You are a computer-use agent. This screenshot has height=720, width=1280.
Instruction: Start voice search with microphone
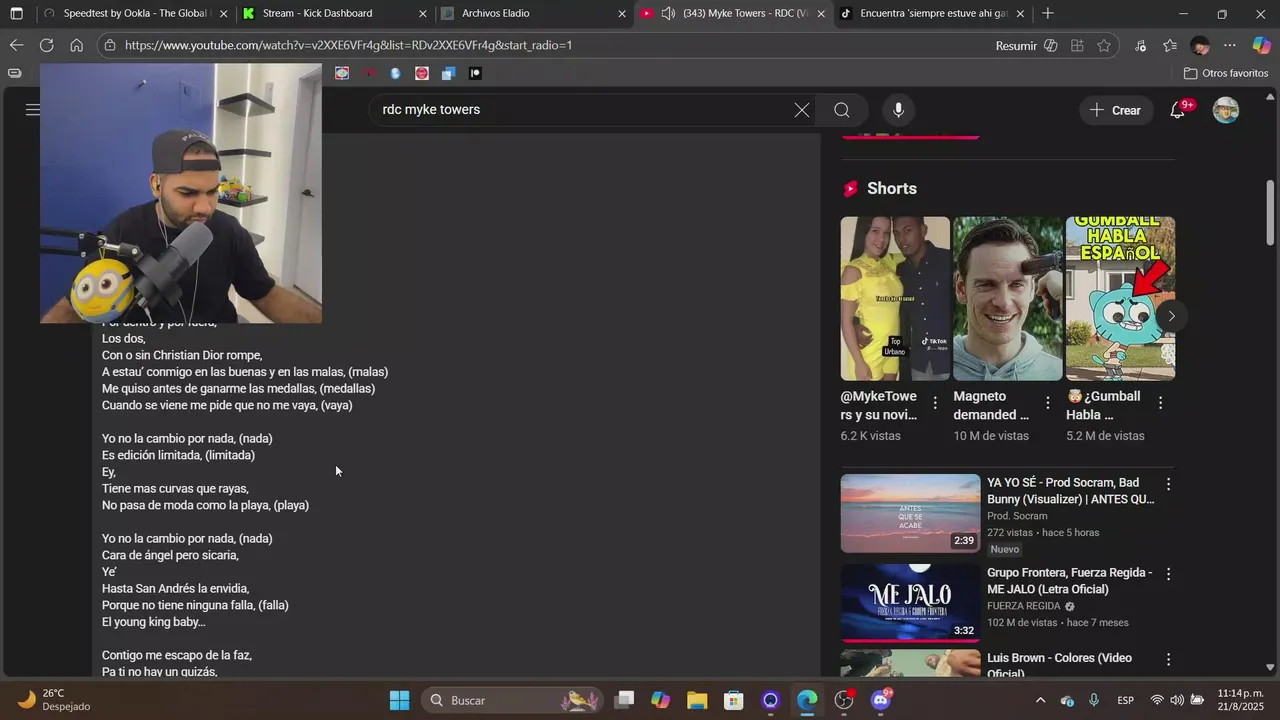click(898, 110)
